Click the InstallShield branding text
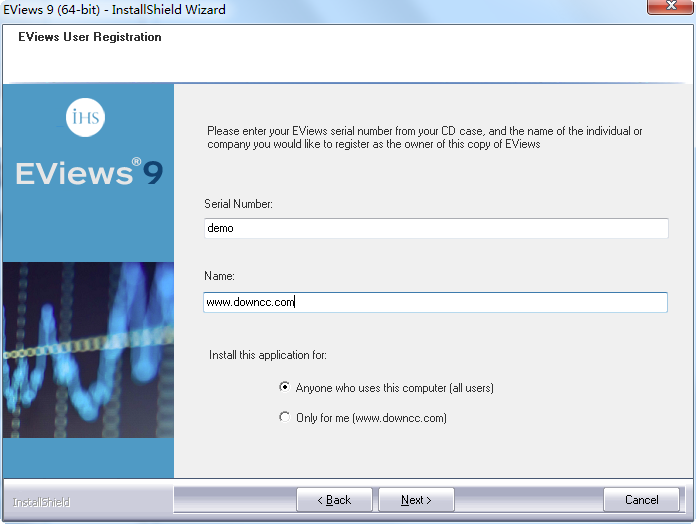The height and width of the screenshot is (524, 696). coord(41,501)
